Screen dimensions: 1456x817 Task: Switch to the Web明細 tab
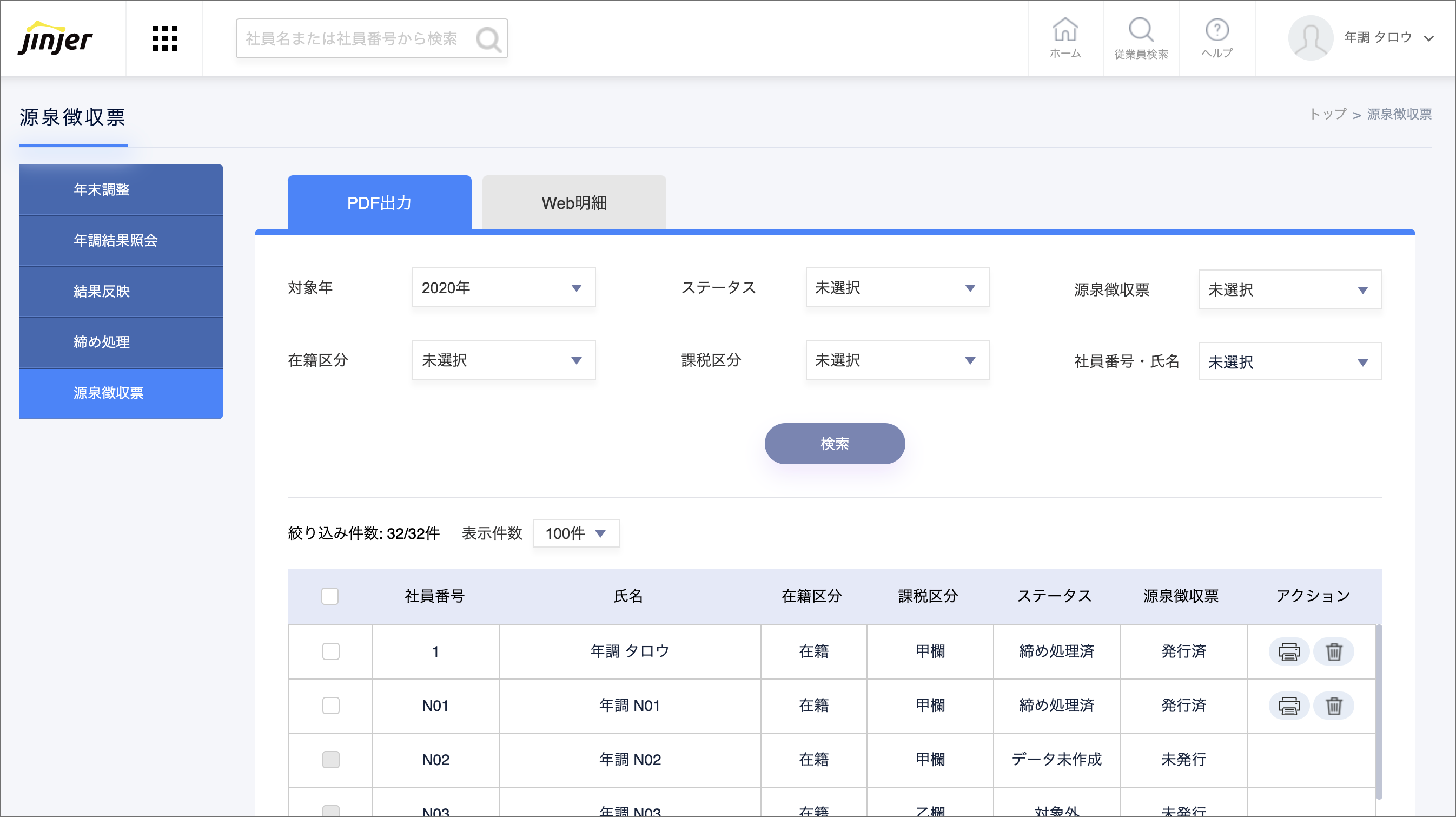[x=574, y=203]
